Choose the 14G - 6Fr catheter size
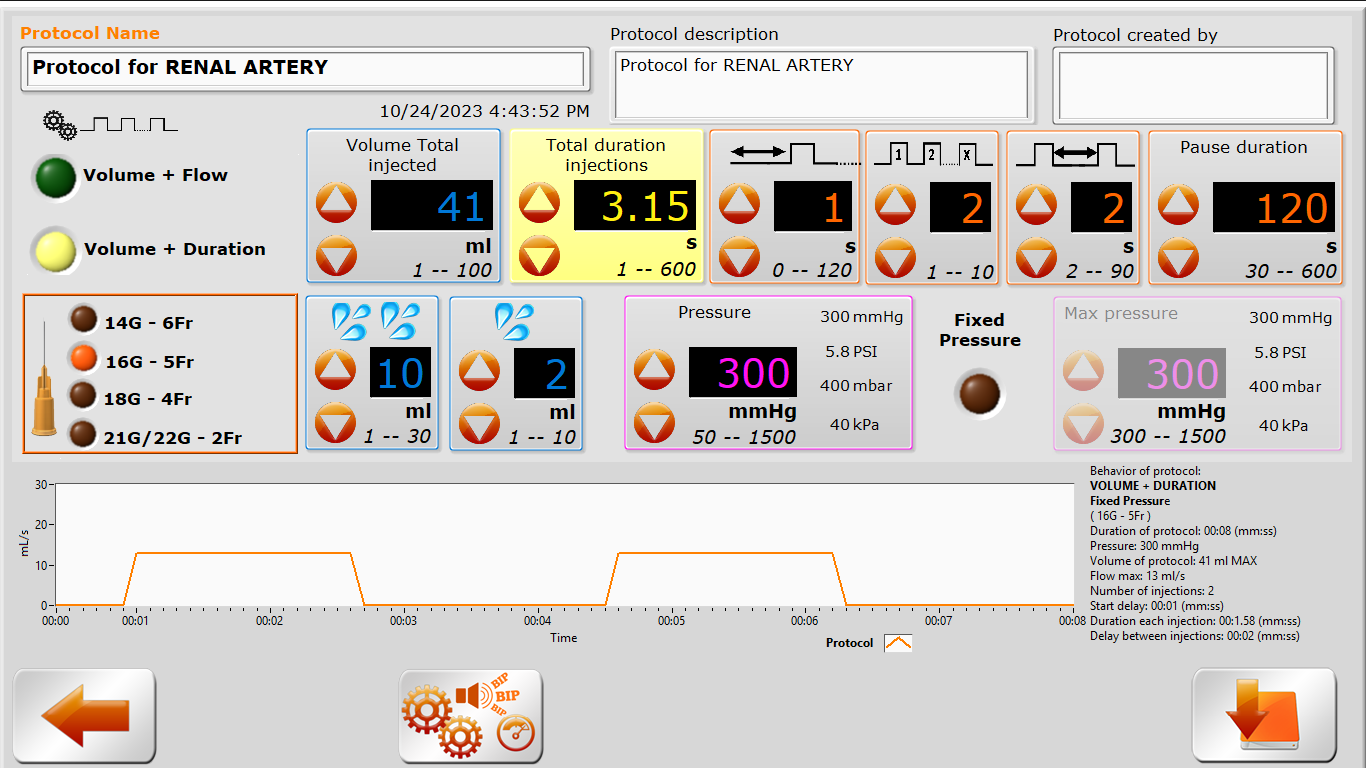Viewport: 1366px width, 768px height. click(83, 320)
